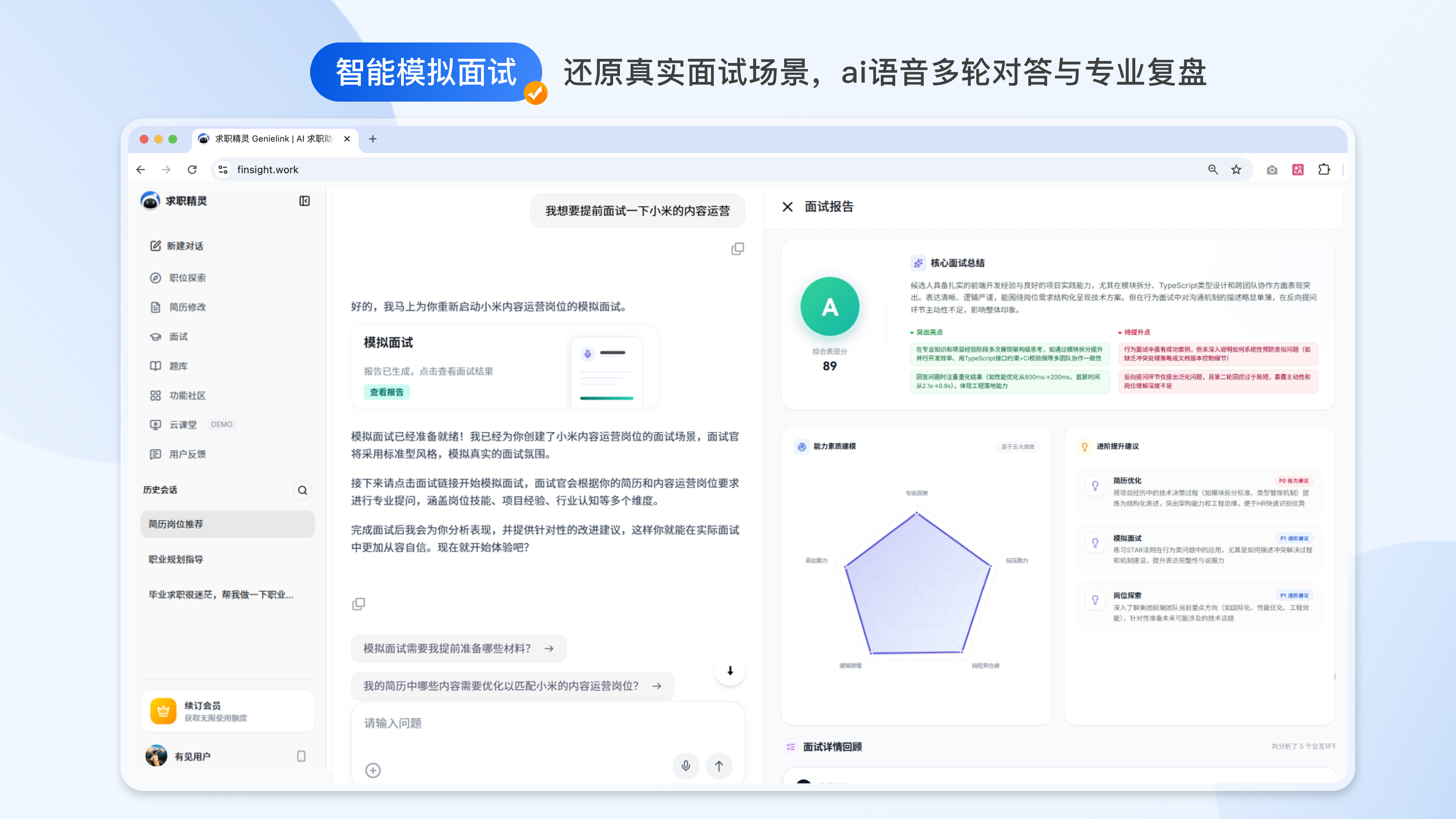Select the suggestion about optimizing résumé for 小米
Viewport: 1456px width, 819px height.
(512, 686)
